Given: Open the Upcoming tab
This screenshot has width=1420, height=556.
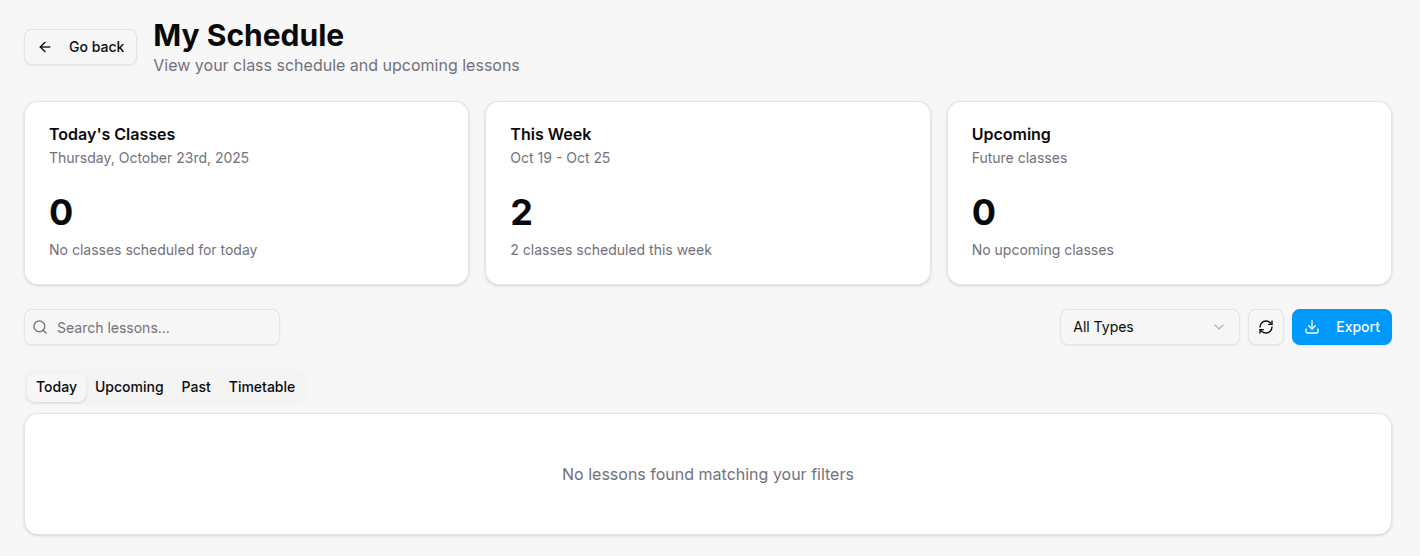Looking at the screenshot, I should [x=129, y=387].
